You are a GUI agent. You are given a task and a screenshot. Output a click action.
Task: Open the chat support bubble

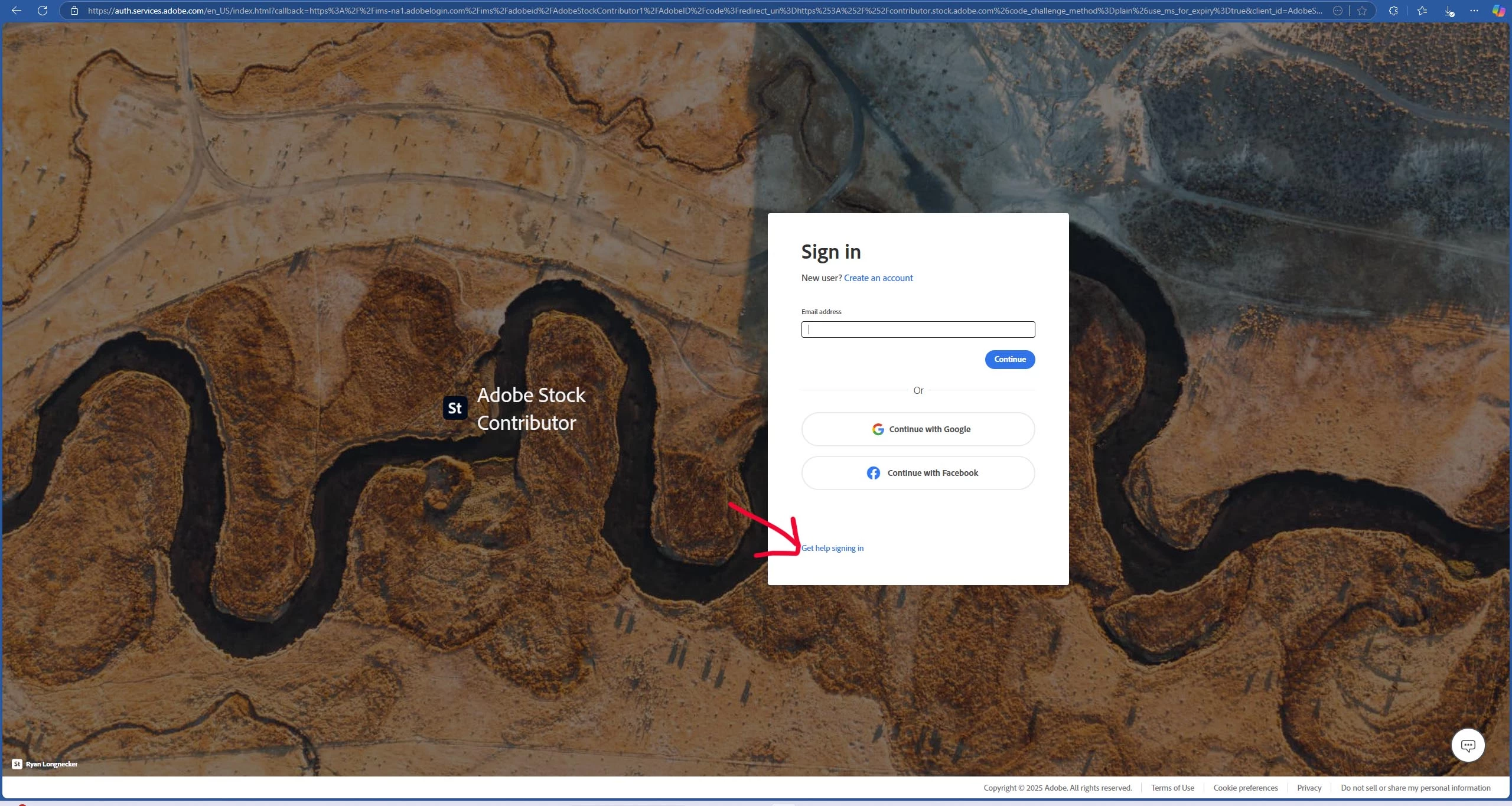[1468, 745]
